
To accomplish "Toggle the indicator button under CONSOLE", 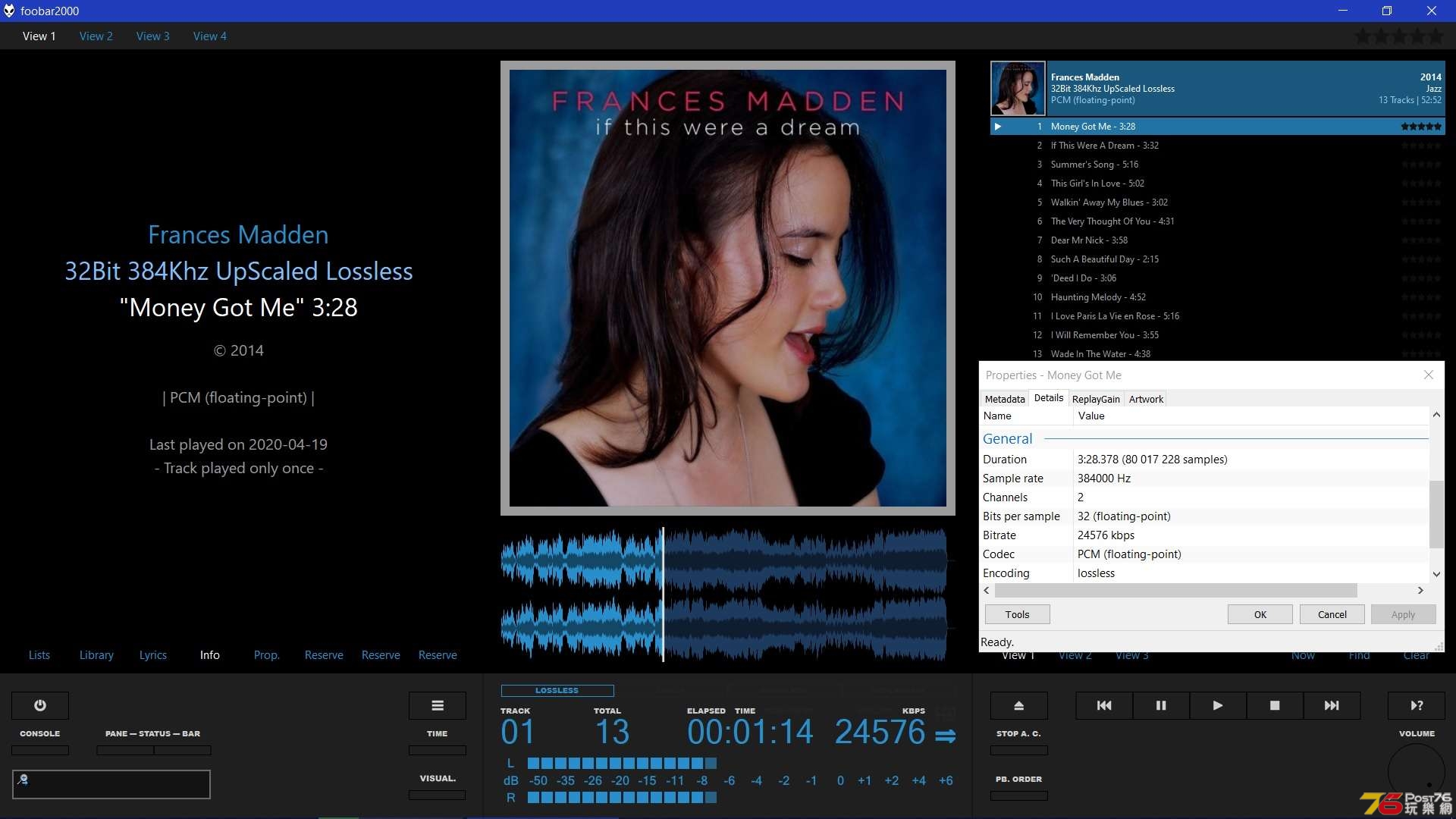I will pyautogui.click(x=40, y=750).
